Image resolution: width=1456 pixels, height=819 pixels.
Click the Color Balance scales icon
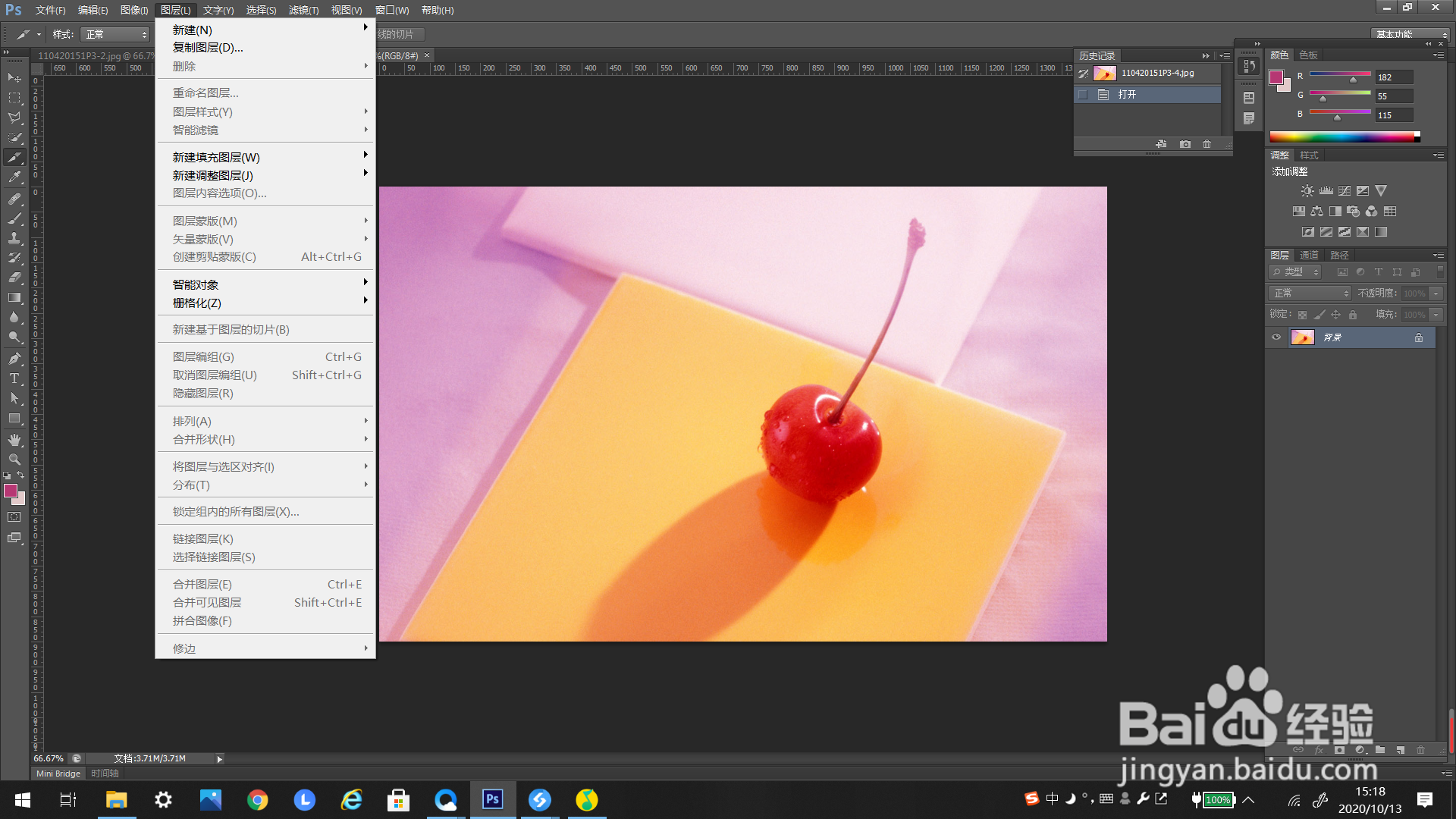(1317, 212)
